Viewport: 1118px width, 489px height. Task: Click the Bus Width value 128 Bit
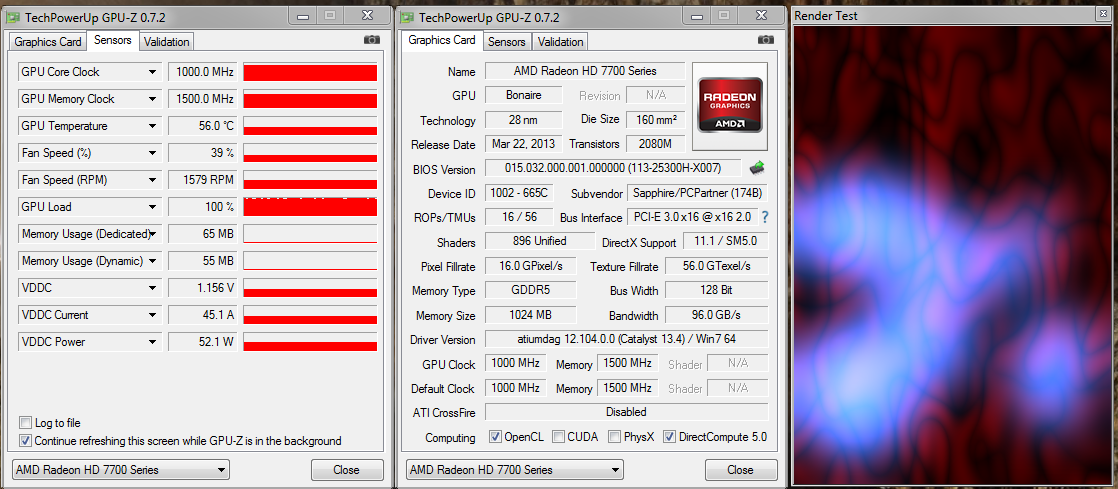click(717, 290)
